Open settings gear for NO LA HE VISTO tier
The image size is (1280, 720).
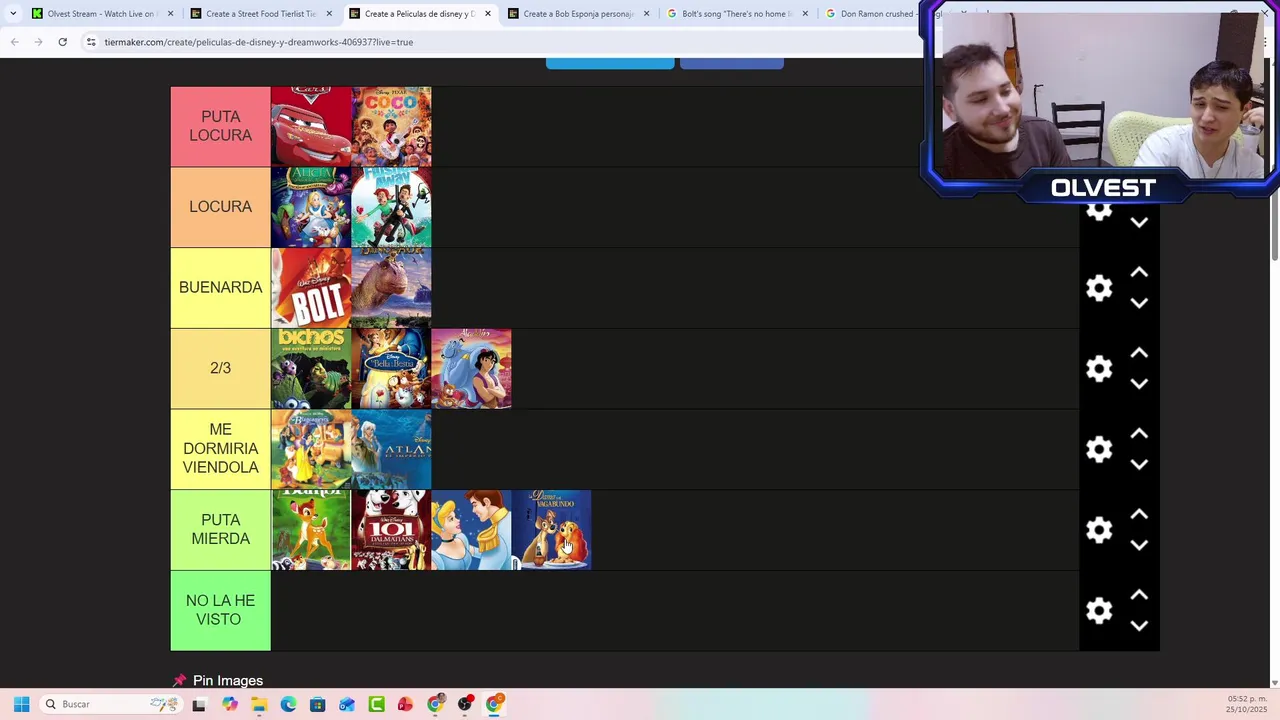pyautogui.click(x=1099, y=611)
